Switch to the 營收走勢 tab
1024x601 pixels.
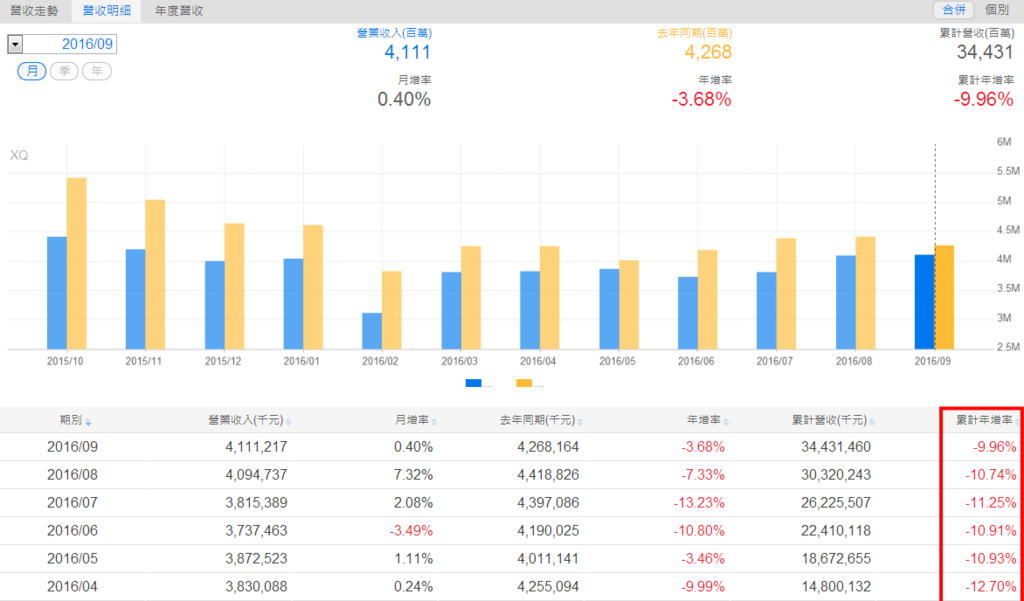click(x=34, y=10)
